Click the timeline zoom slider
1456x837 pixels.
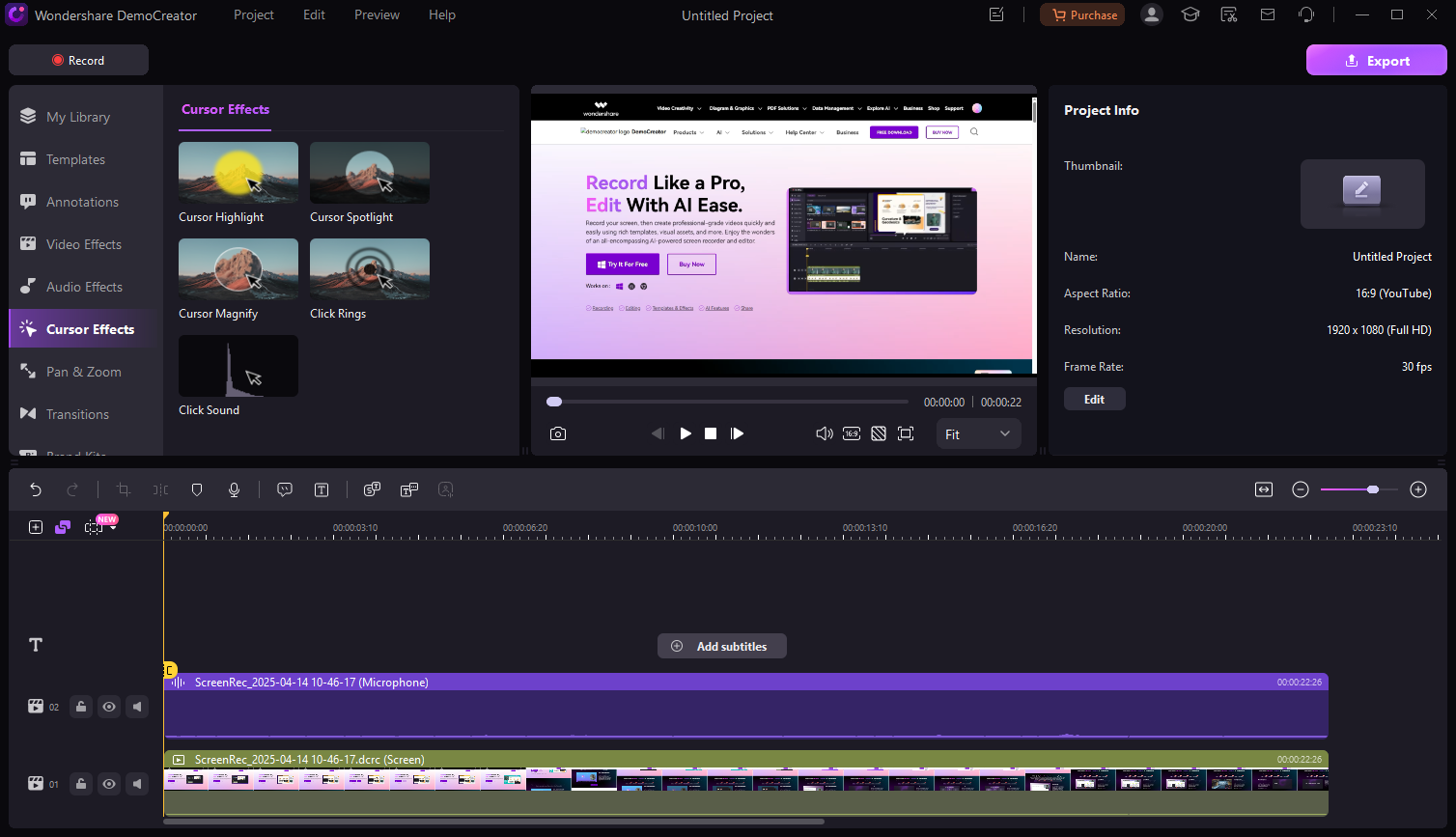click(x=1359, y=489)
